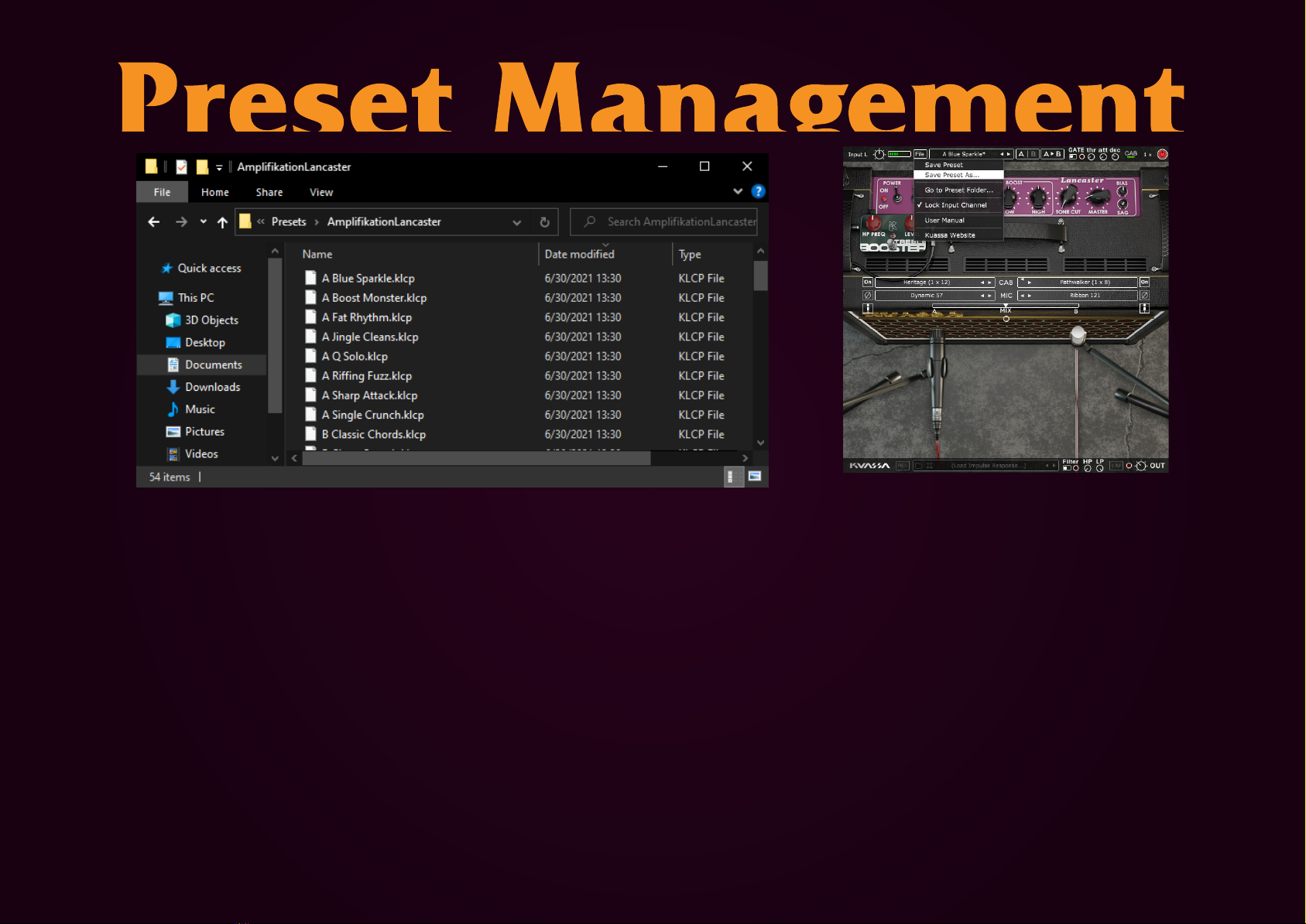Click the blue Explorer help icon

pos(758,191)
